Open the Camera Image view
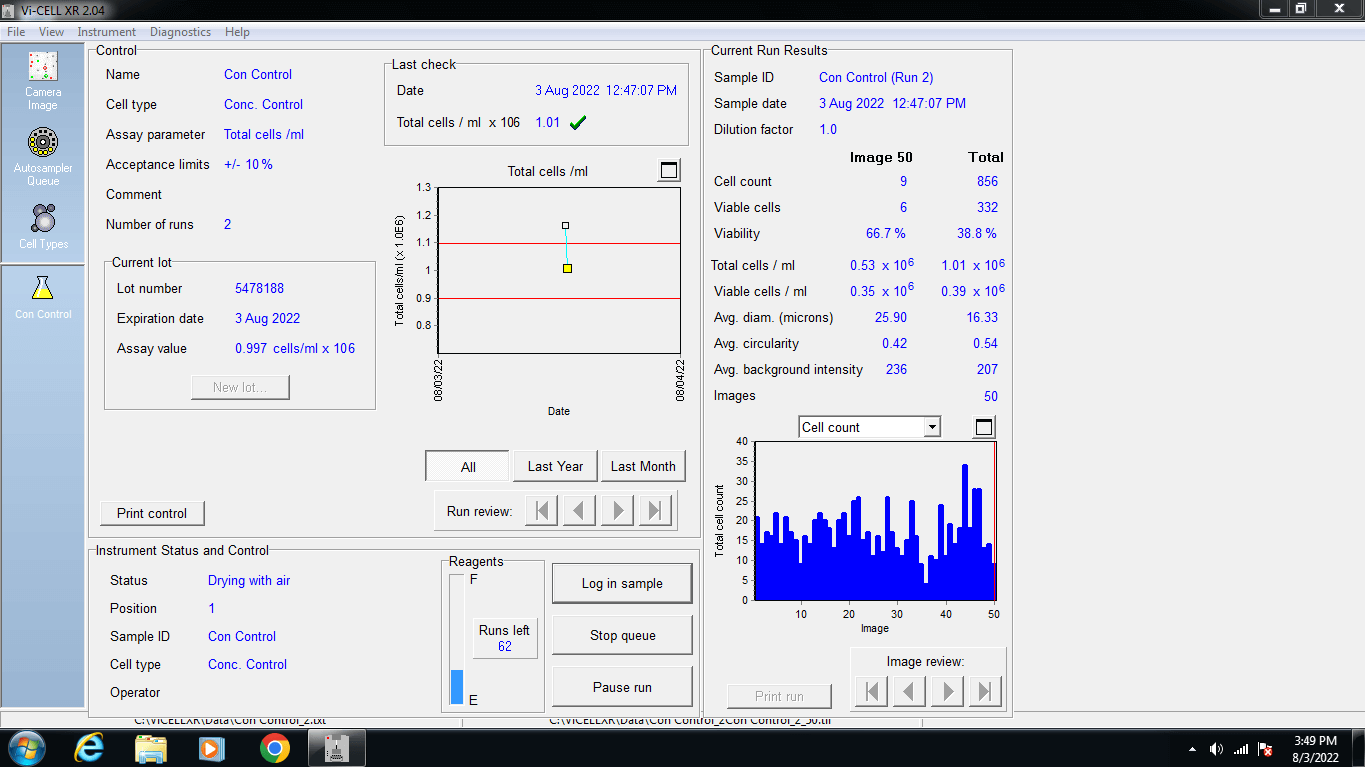 coord(42,80)
